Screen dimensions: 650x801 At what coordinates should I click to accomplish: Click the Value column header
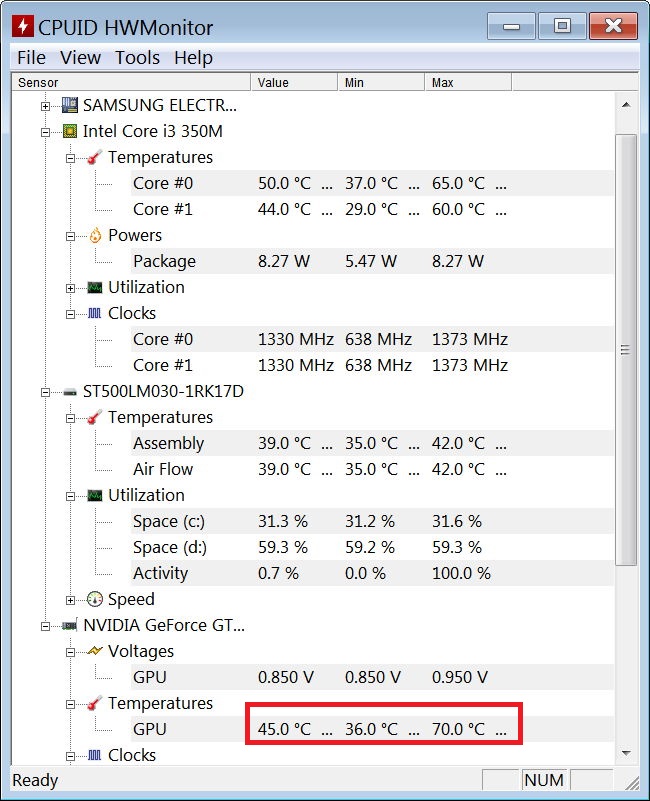[294, 82]
